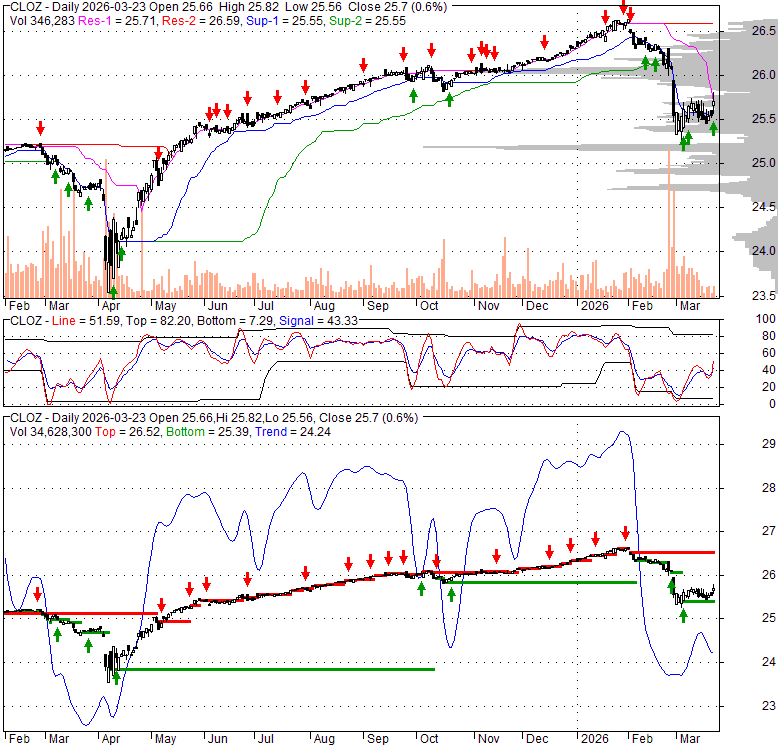The image size is (780, 745).
Task: Click the 100 level on oscillator axis
Action: (765, 319)
